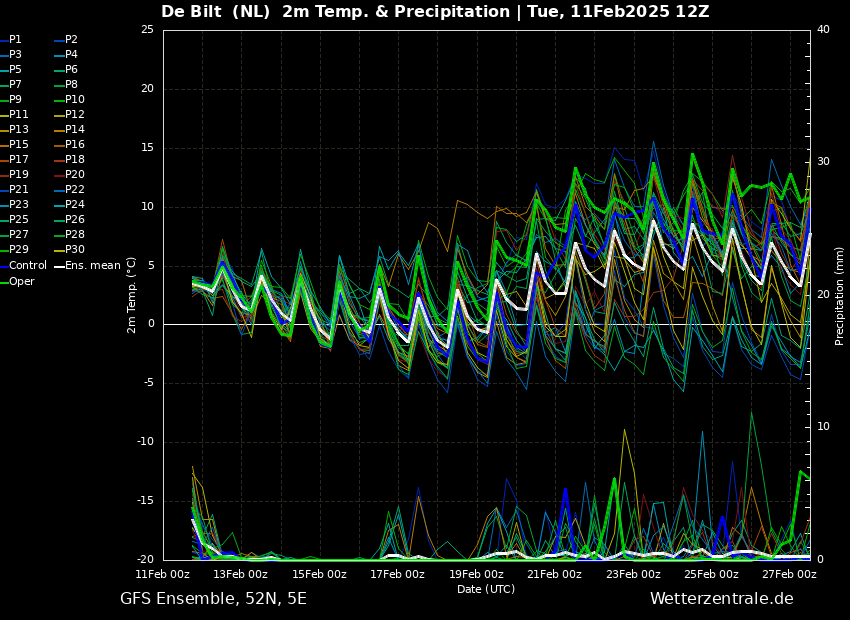Click the 11Feb 00z axis label
Screen dimensions: 850x620
[163, 574]
